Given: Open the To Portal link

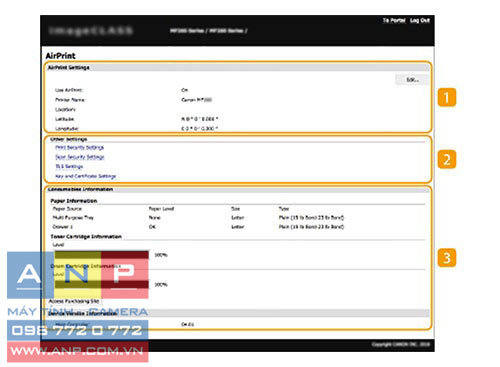Looking at the screenshot, I should (394, 20).
